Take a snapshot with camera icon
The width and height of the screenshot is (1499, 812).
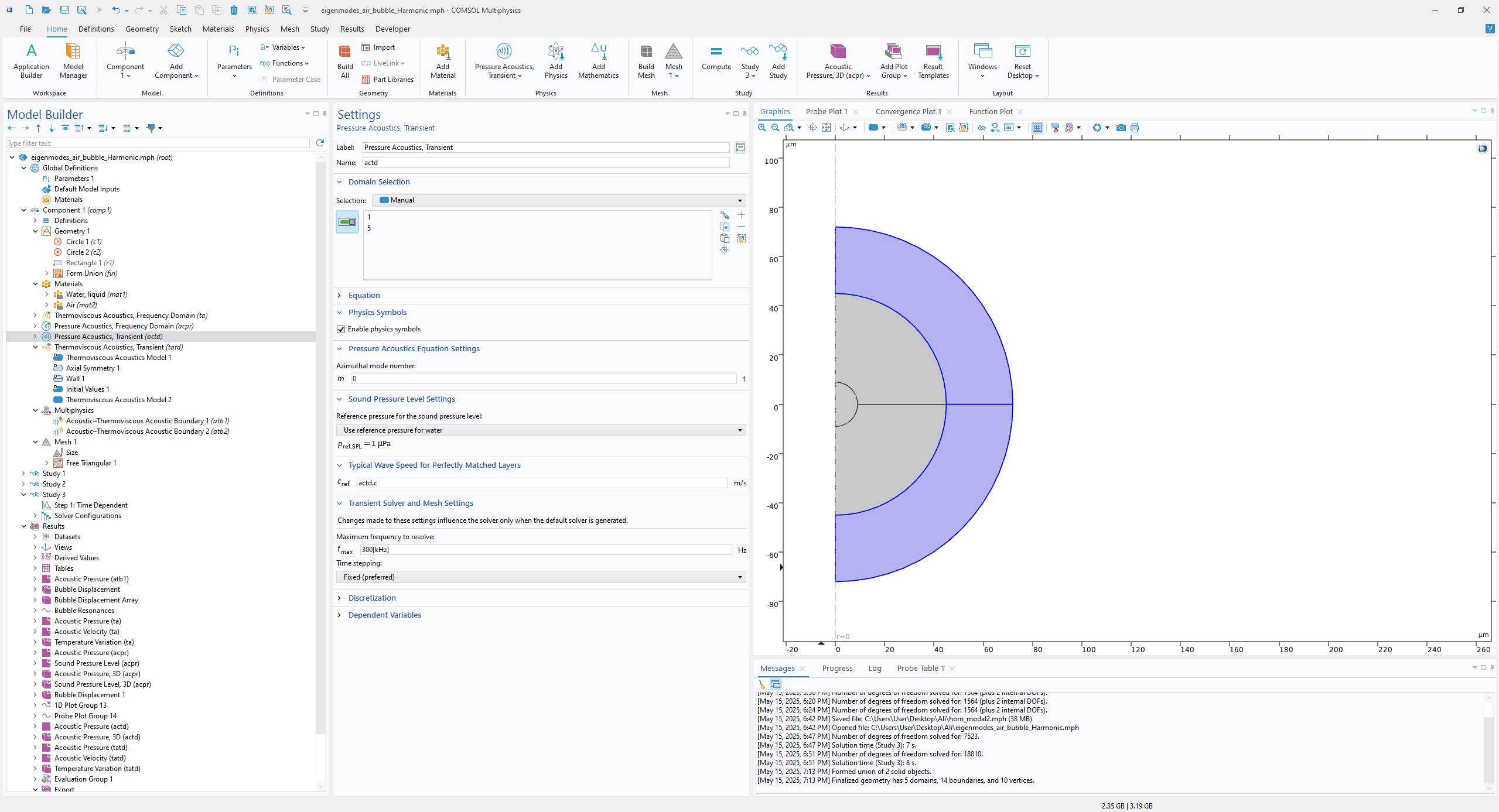[x=1121, y=128]
